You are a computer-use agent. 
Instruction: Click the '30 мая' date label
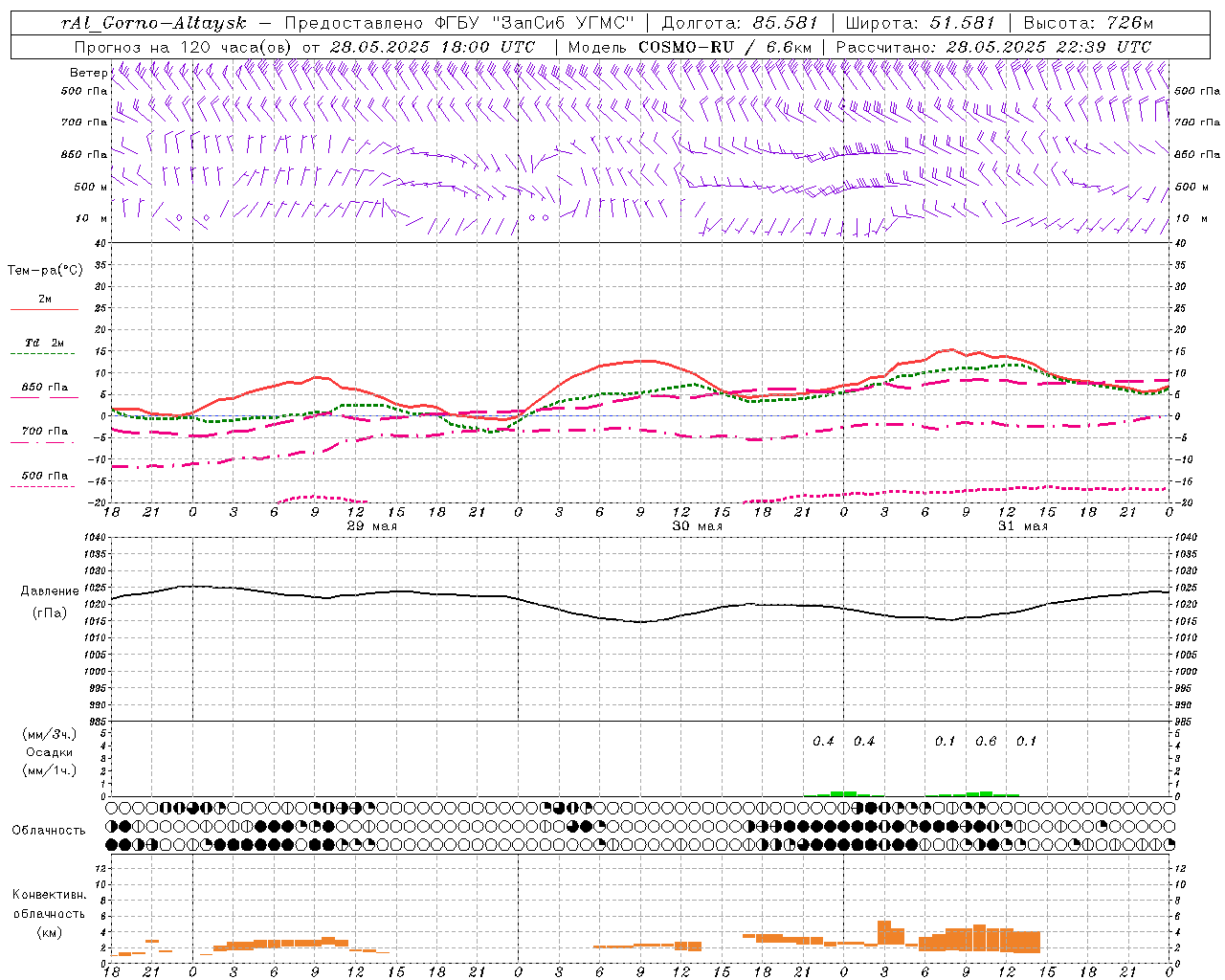click(697, 526)
